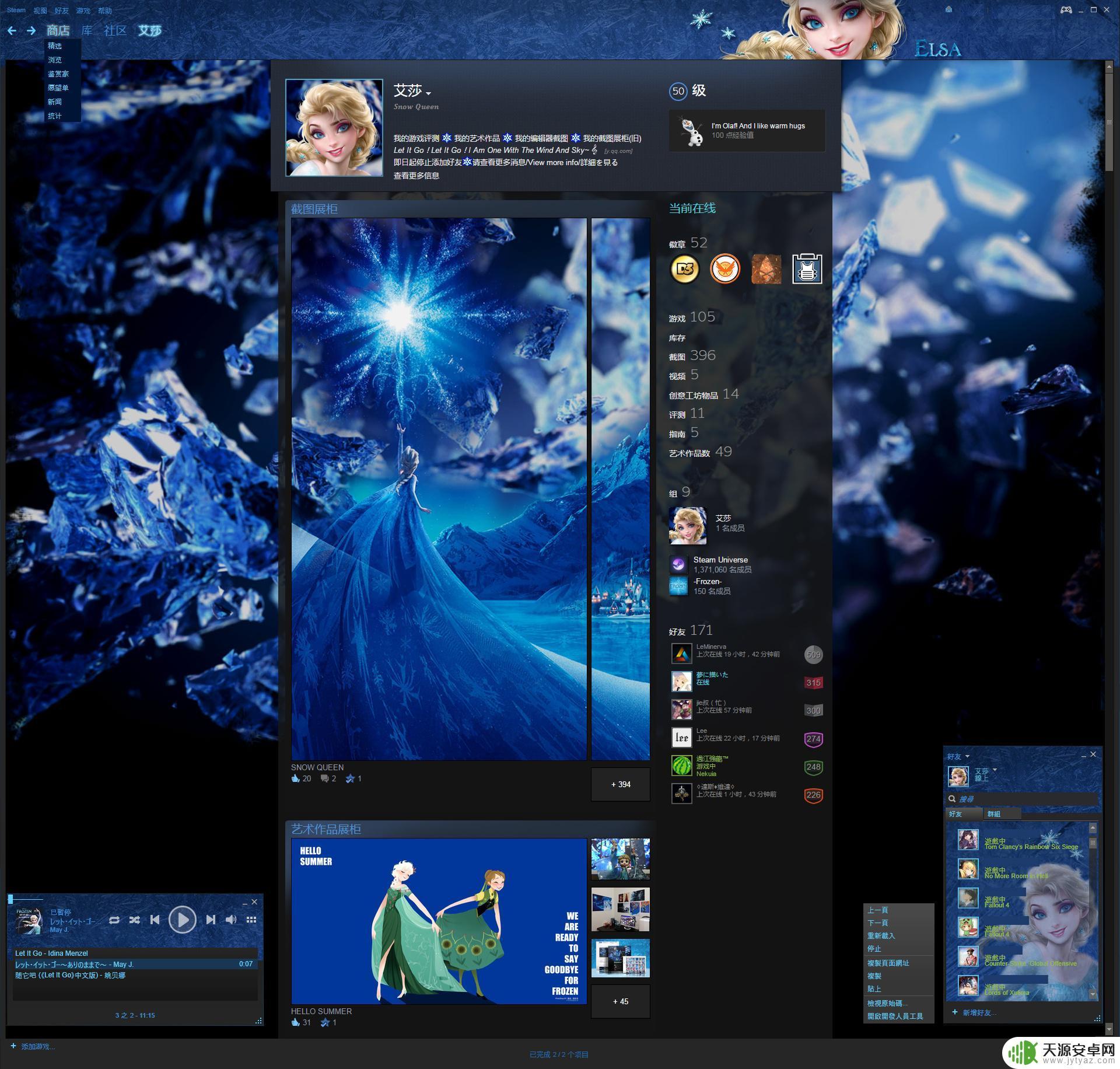The width and height of the screenshot is (1120, 1069).
Task: Open the 艾莎 navigation tab
Action: [149, 30]
